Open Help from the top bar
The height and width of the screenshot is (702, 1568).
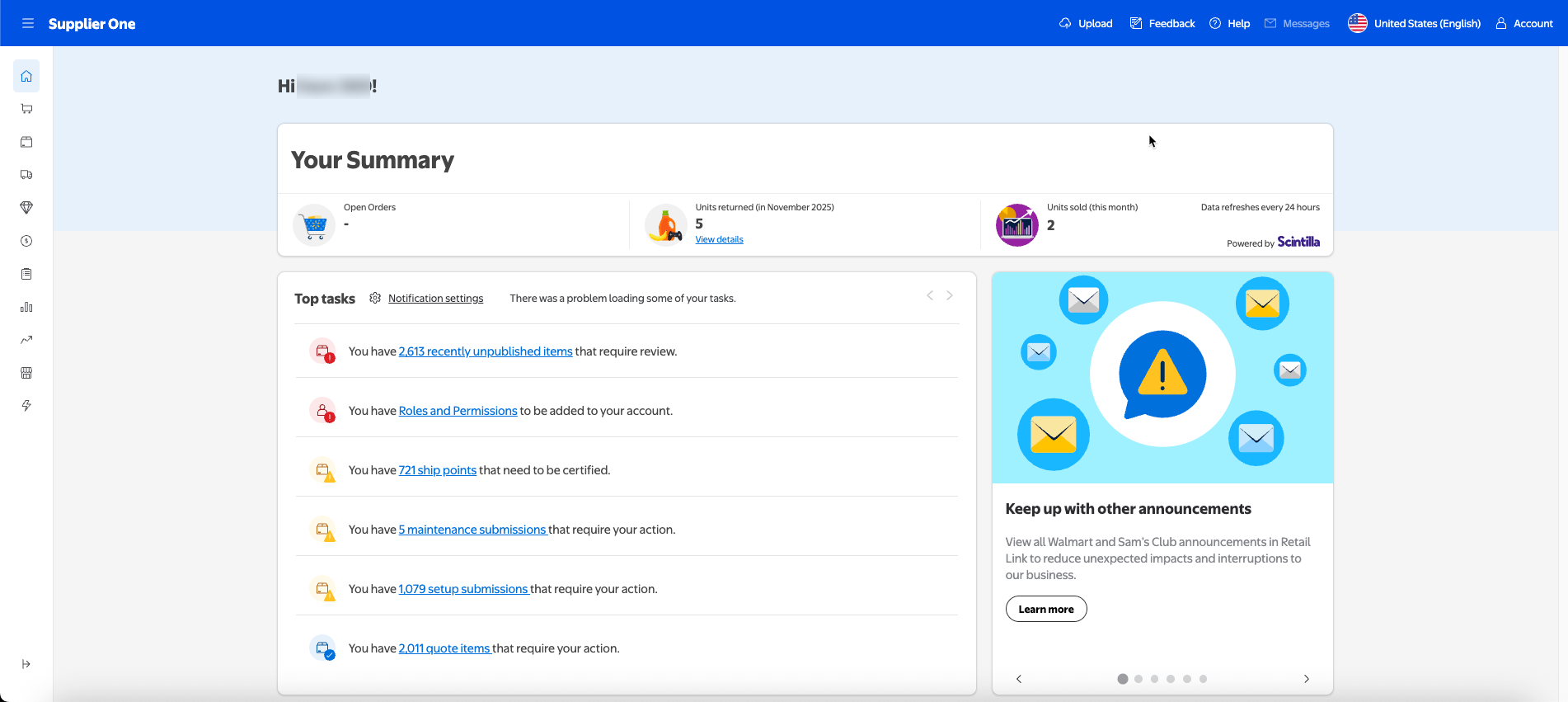coord(1229,23)
